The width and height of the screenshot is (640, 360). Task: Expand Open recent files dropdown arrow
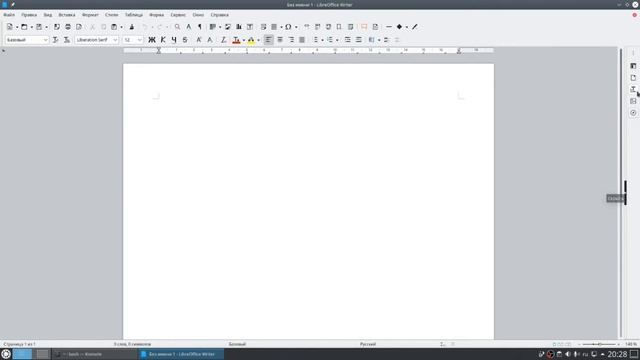[31, 27]
